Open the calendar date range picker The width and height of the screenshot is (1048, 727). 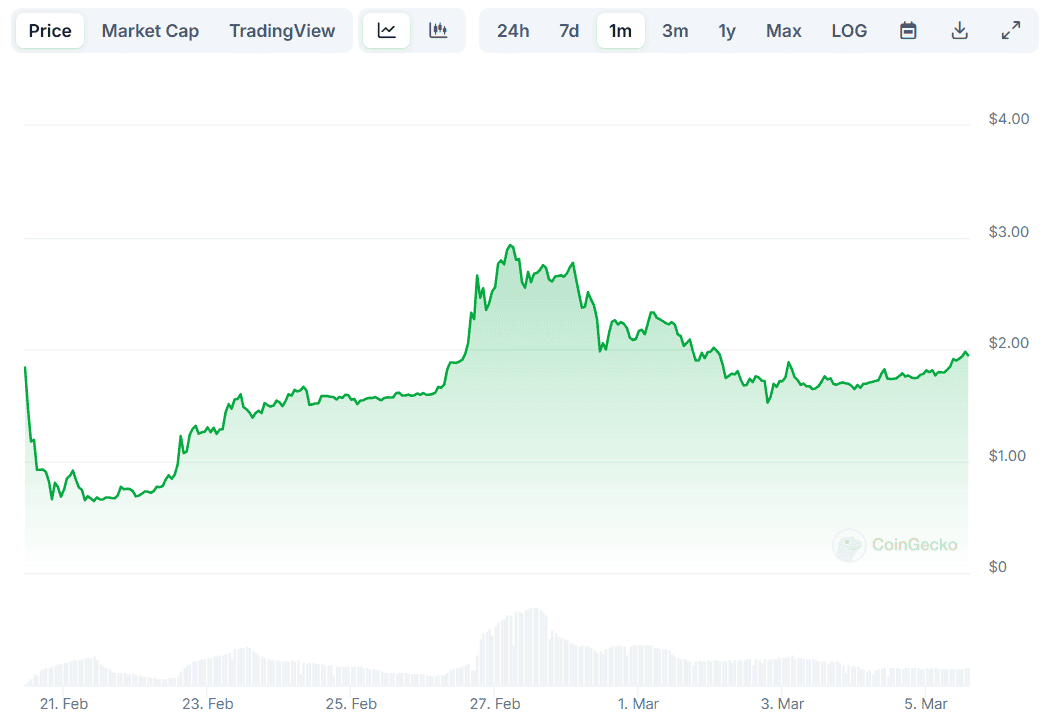pyautogui.click(x=908, y=31)
